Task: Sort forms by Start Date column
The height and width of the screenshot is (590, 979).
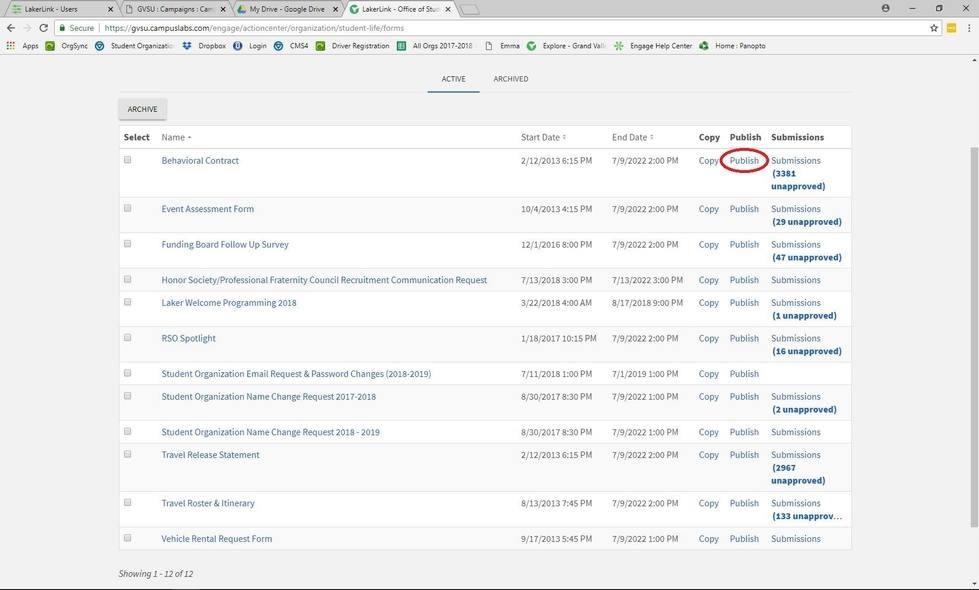Action: (543, 137)
